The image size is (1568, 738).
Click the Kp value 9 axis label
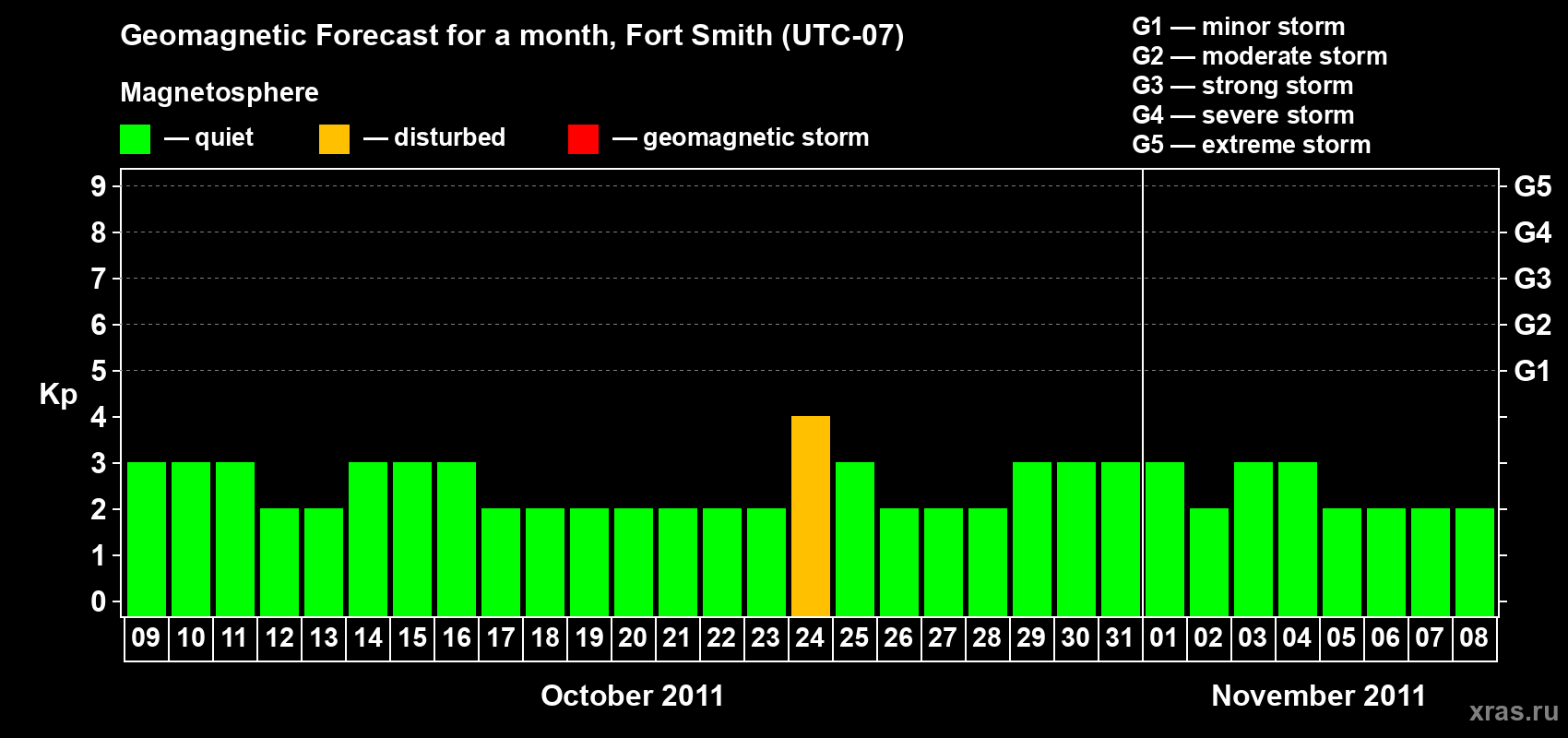(98, 186)
